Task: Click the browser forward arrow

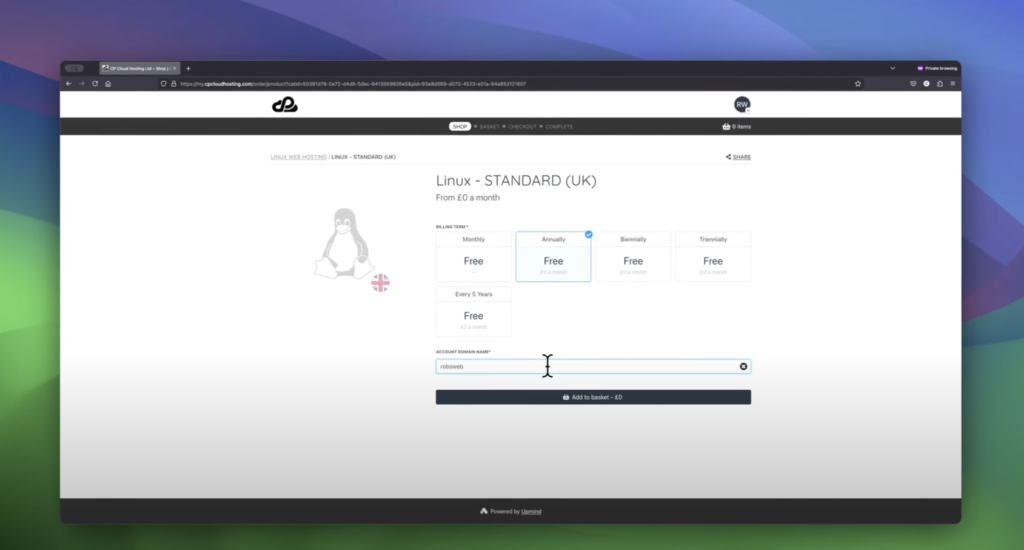Action: 82,84
